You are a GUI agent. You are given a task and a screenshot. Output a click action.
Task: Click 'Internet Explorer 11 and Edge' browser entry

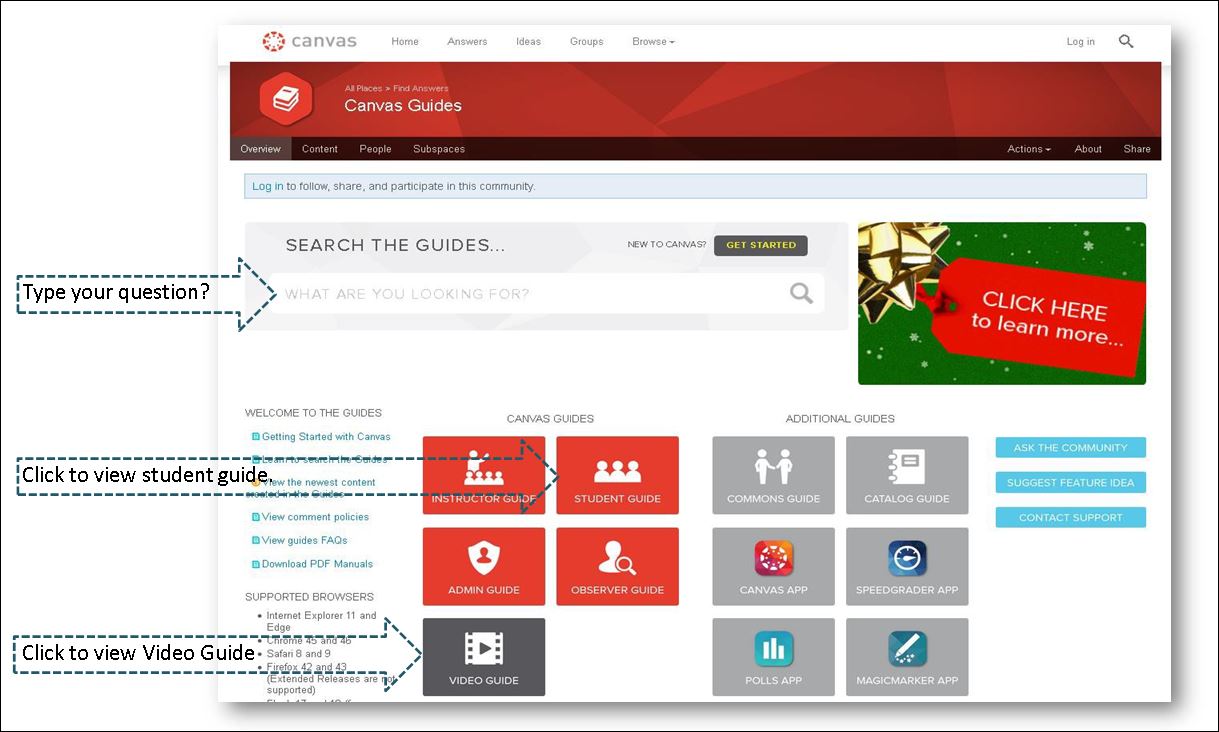[322, 621]
